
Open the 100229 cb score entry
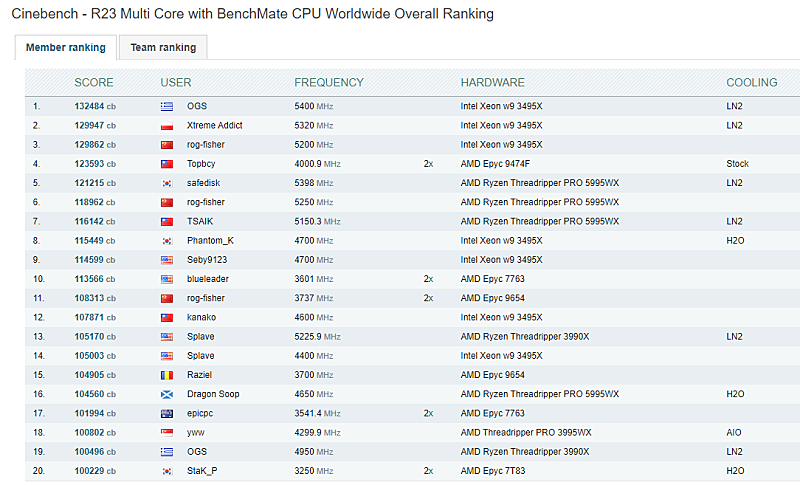95,471
